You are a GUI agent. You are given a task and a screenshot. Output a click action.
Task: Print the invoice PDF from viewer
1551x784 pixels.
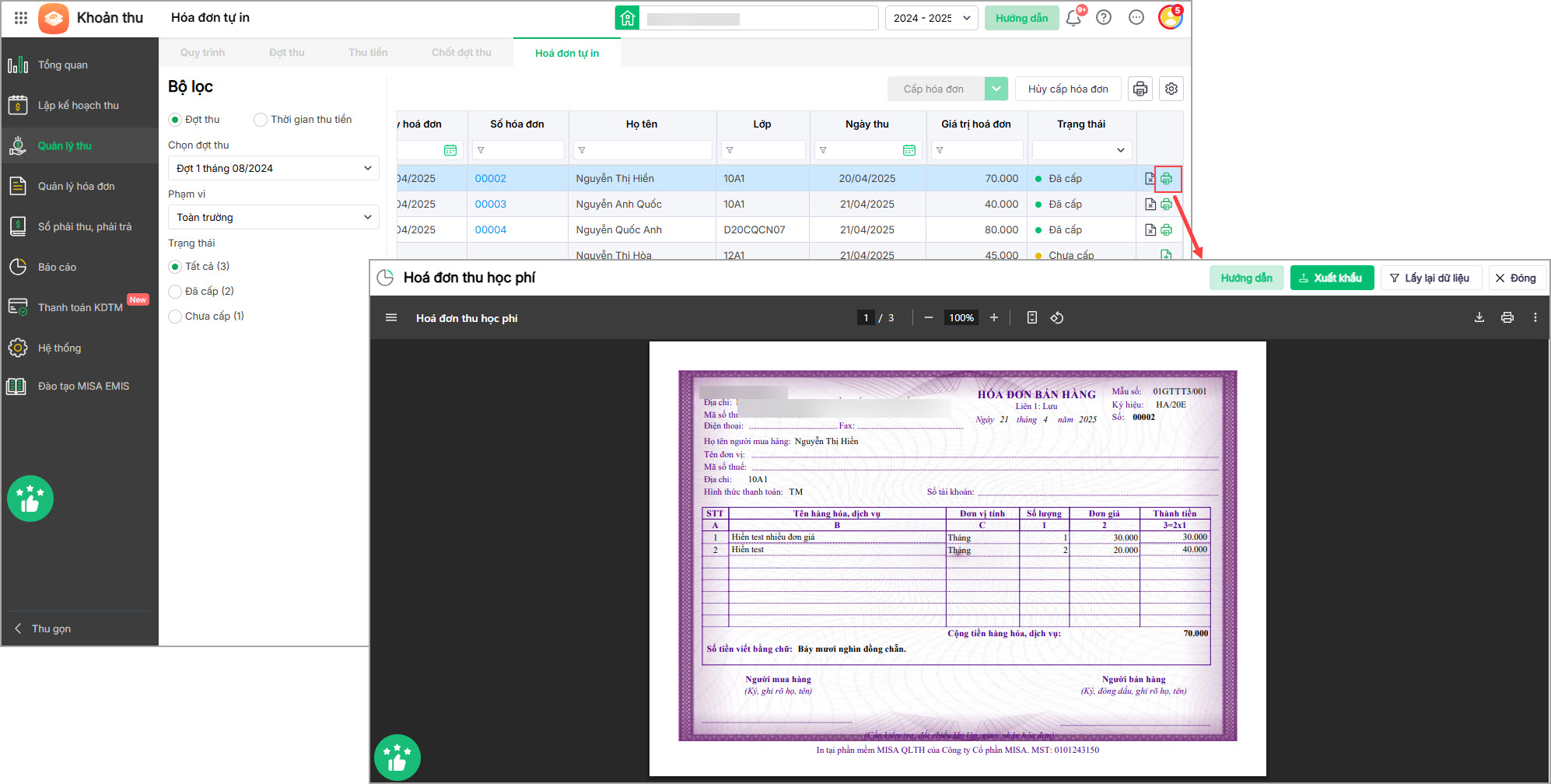tap(1507, 317)
